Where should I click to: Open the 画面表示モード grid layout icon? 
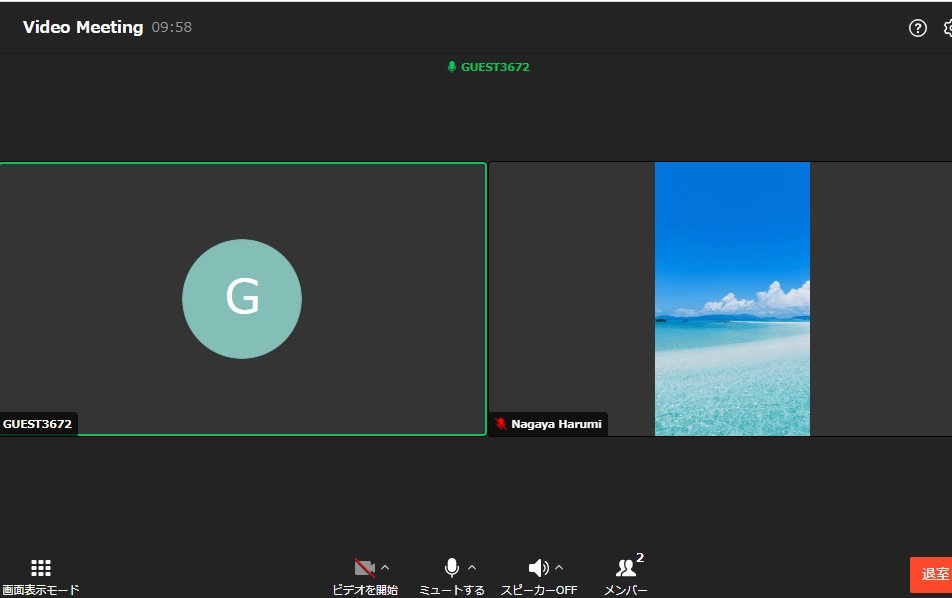click(x=41, y=568)
